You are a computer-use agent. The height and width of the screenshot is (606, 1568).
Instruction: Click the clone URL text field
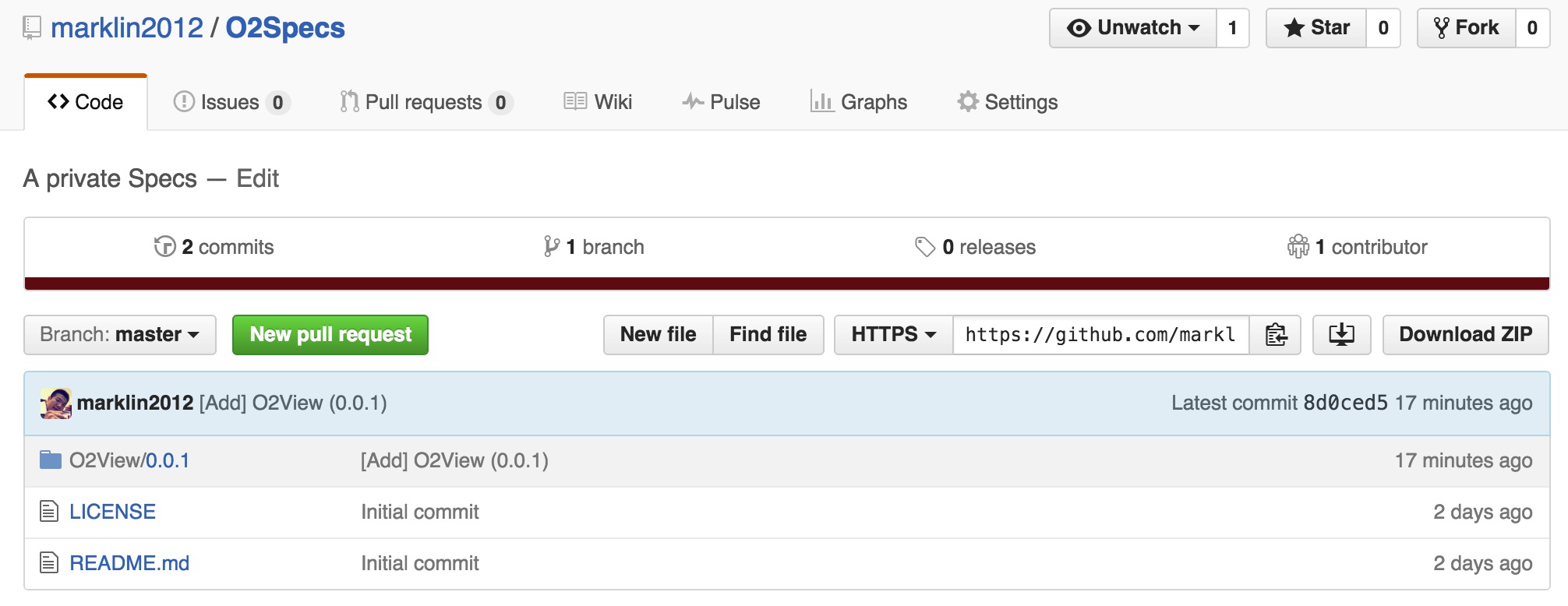1101,335
